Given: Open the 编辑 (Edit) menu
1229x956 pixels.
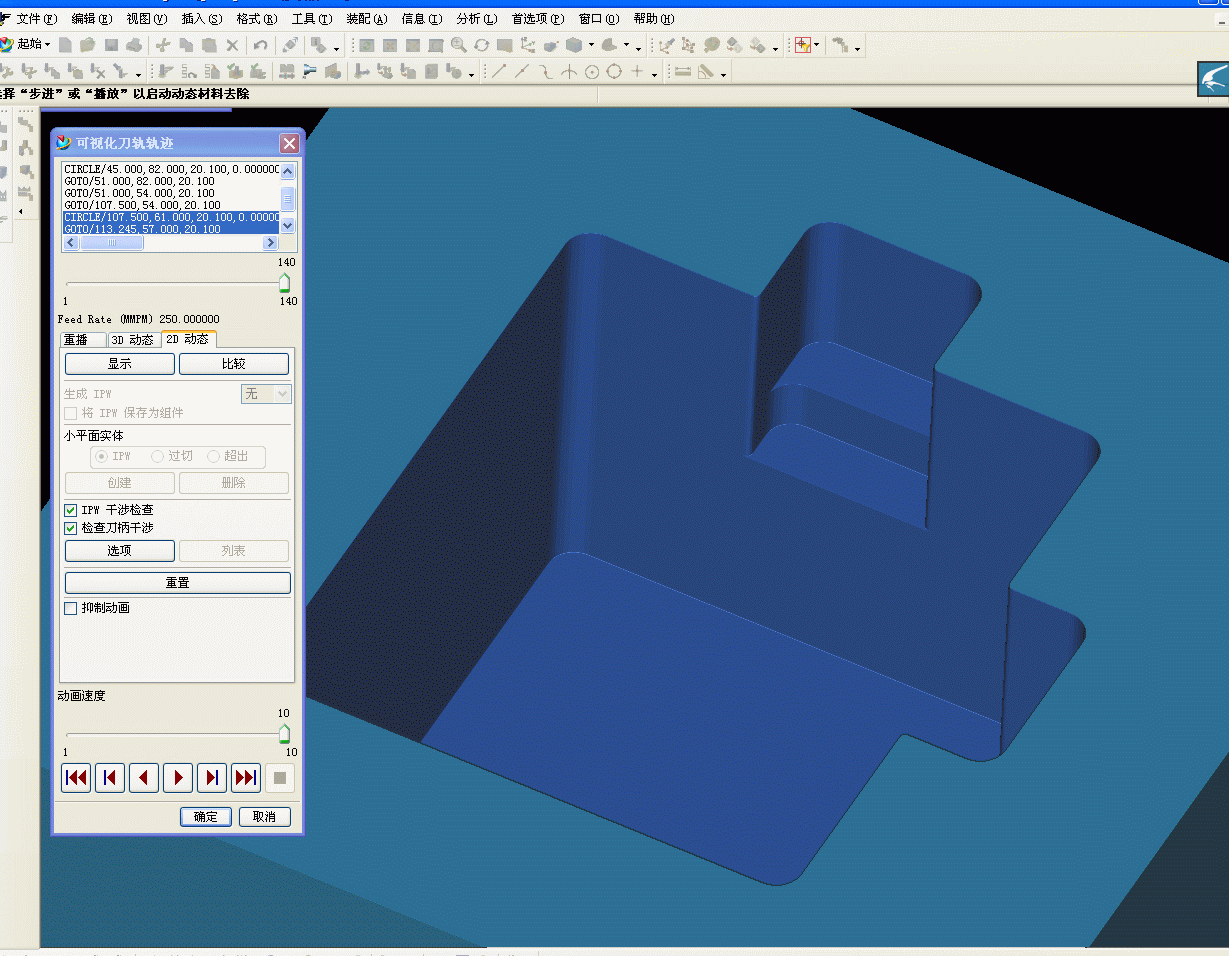Looking at the screenshot, I should [x=92, y=19].
